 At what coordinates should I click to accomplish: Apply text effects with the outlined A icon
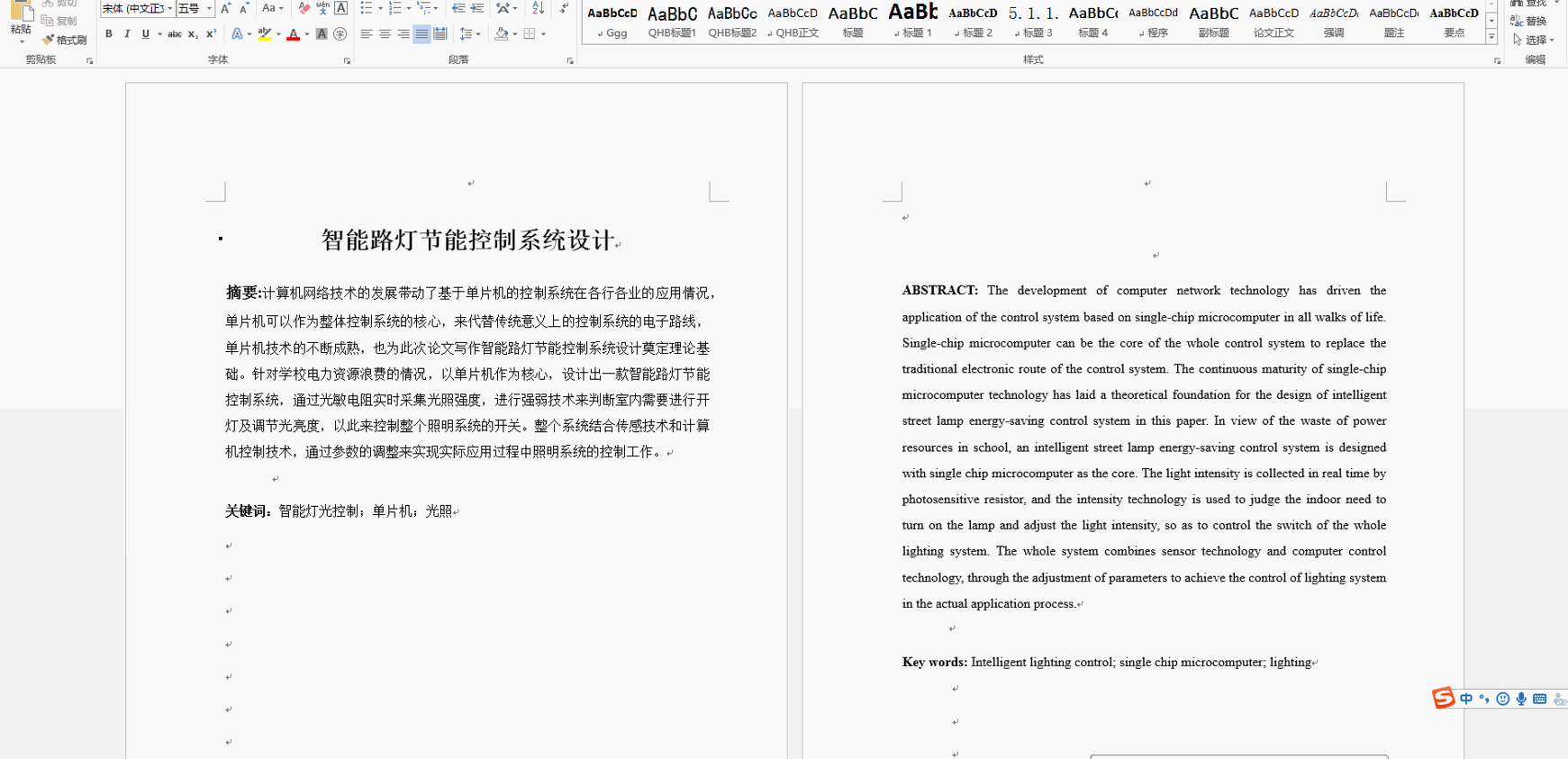tap(237, 34)
